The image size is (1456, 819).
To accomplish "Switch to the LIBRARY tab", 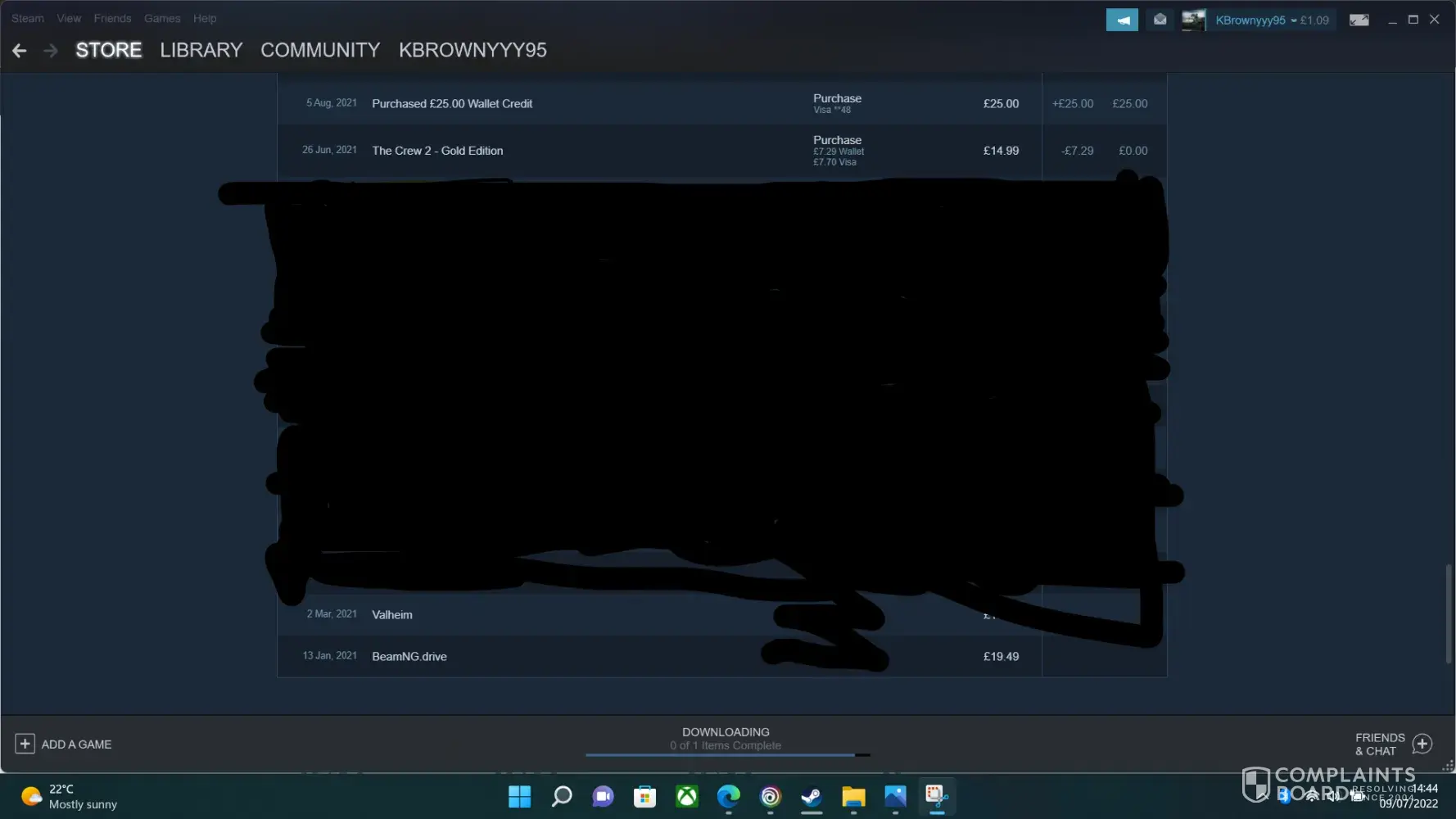I will [x=201, y=50].
